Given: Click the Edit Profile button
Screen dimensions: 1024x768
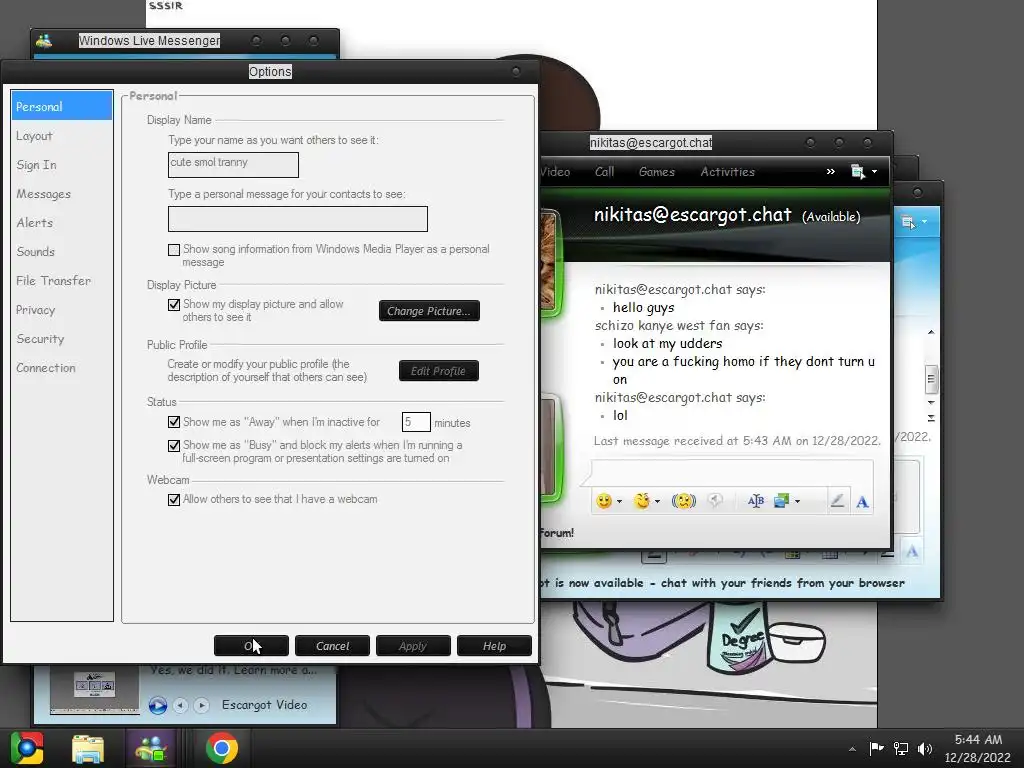Looking at the screenshot, I should click(x=438, y=371).
